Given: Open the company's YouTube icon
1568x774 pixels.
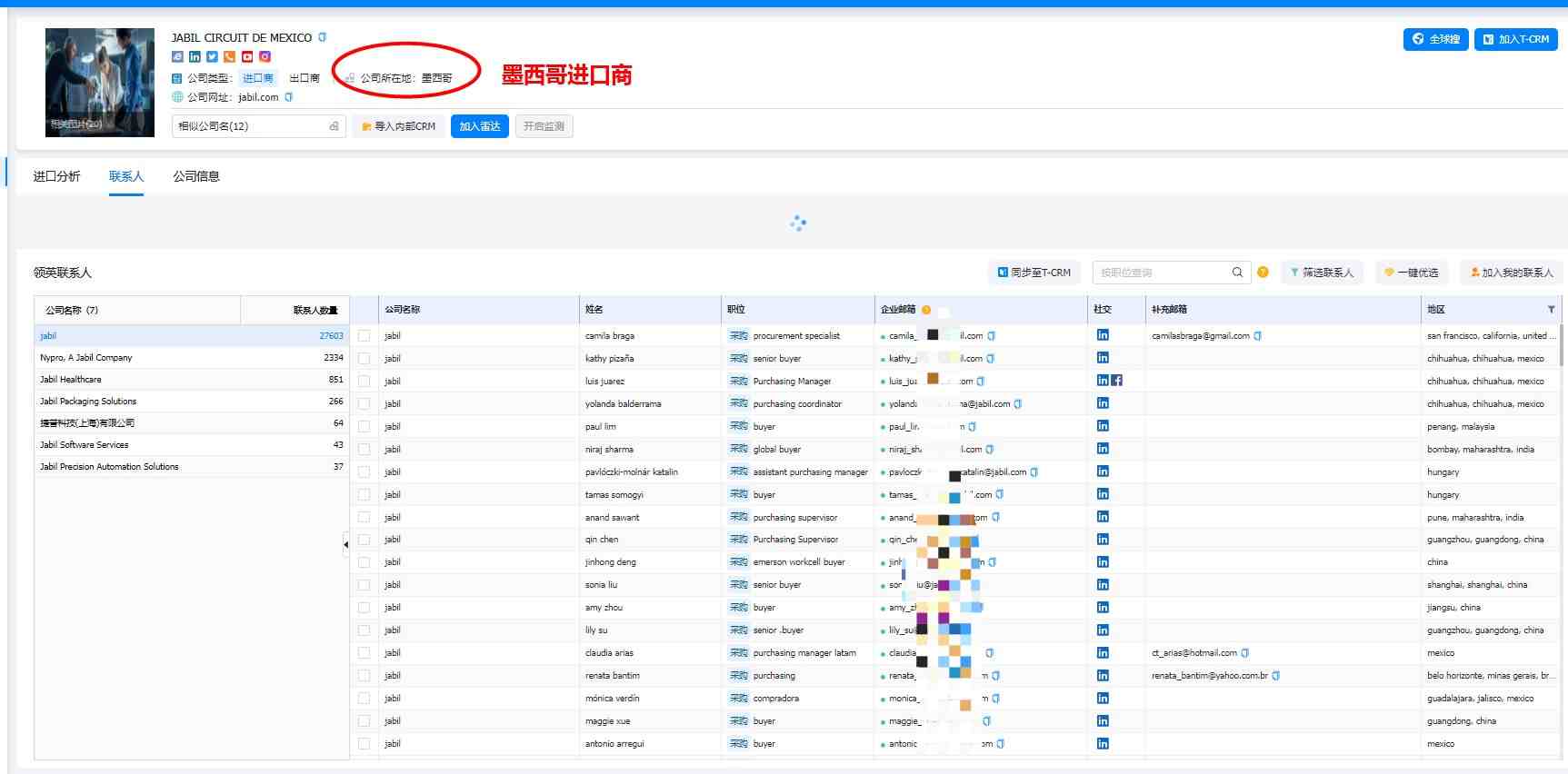Looking at the screenshot, I should [247, 56].
